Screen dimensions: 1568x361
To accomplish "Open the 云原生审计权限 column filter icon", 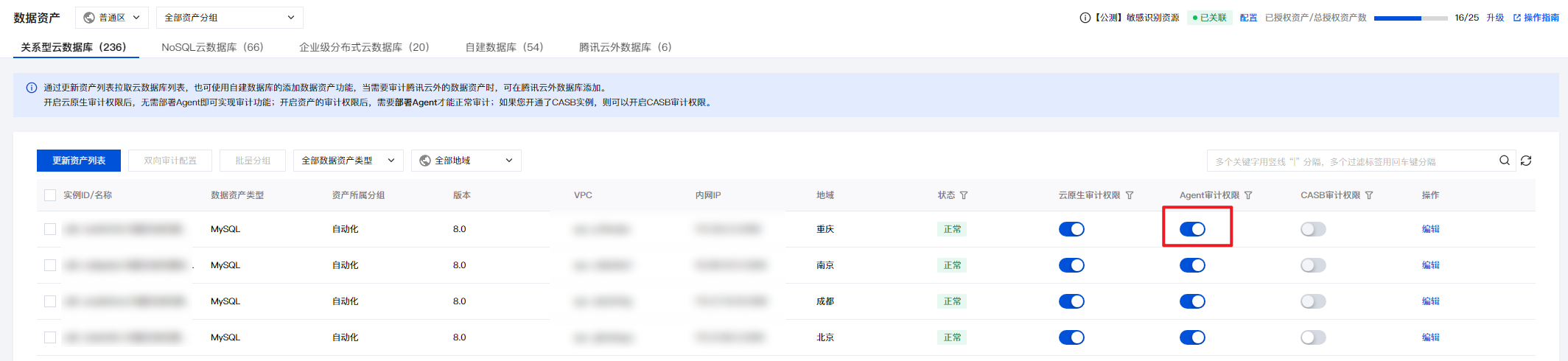I will 1130,195.
